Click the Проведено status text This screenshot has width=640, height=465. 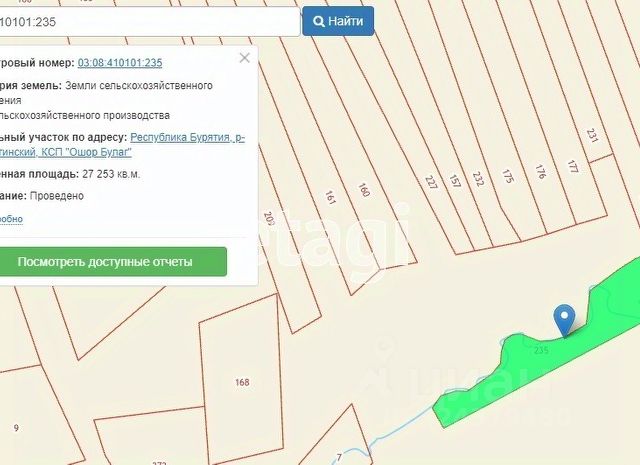click(57, 196)
